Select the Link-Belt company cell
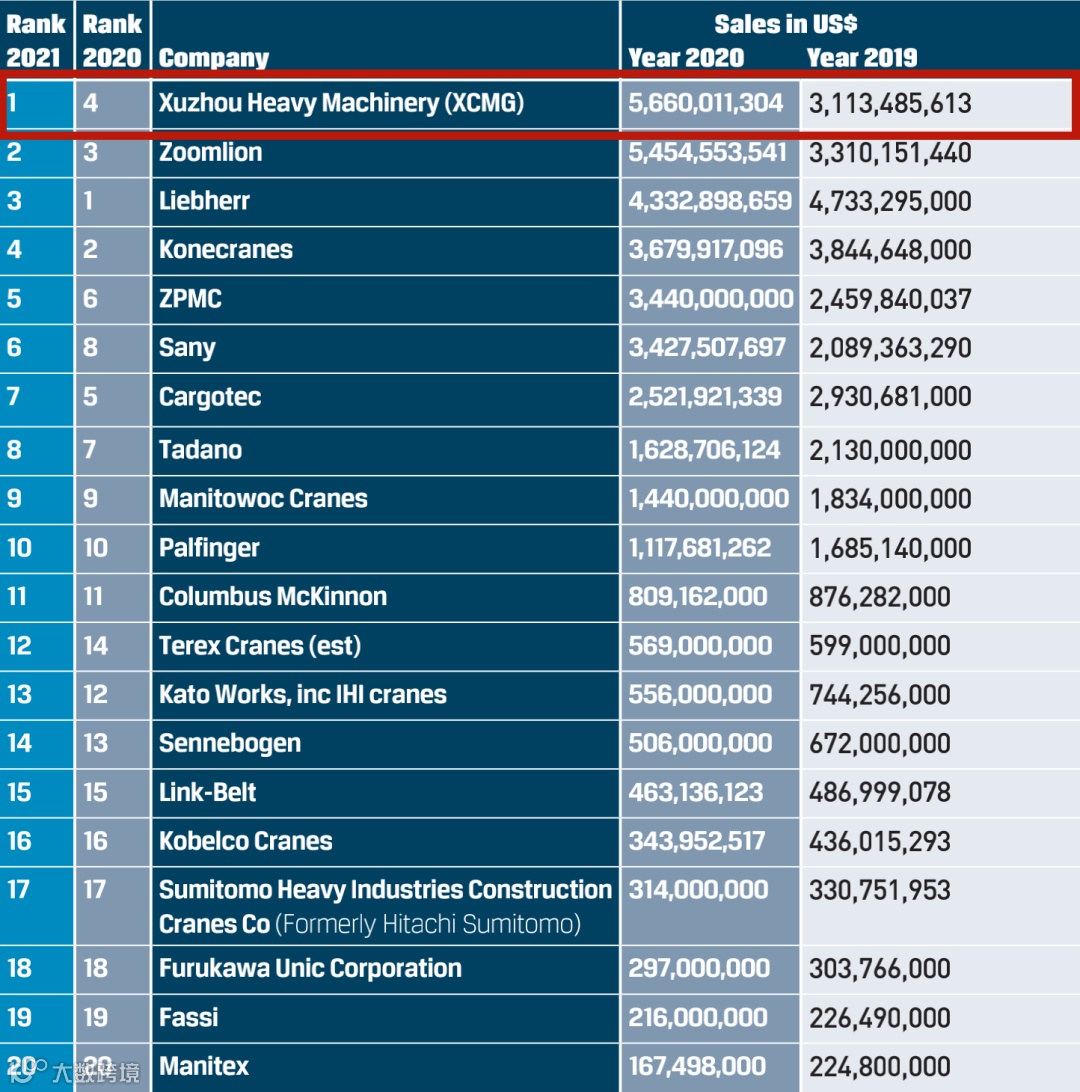Viewport: 1080px width, 1092px height. pyautogui.click(x=385, y=792)
